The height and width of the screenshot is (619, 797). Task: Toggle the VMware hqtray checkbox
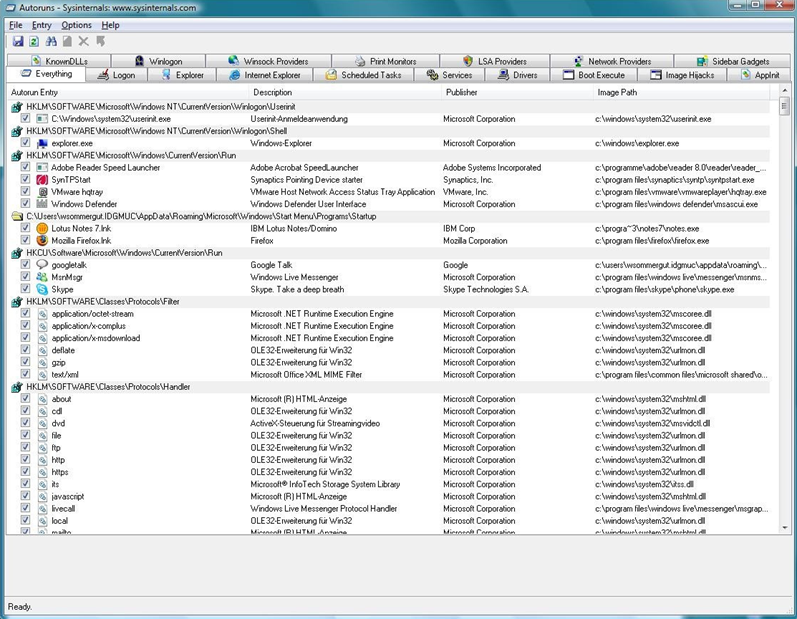point(25,191)
